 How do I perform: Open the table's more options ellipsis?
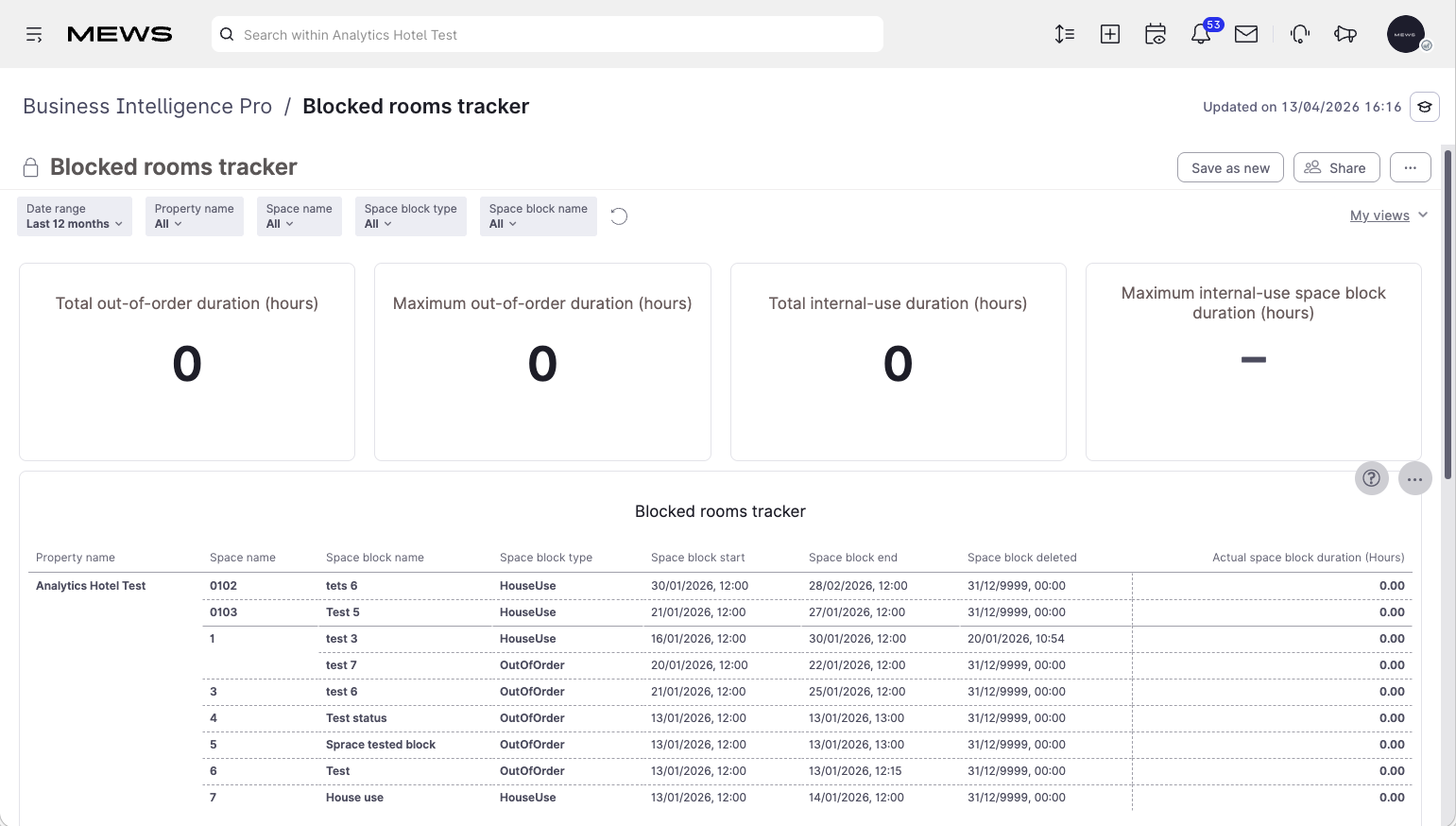click(1415, 478)
